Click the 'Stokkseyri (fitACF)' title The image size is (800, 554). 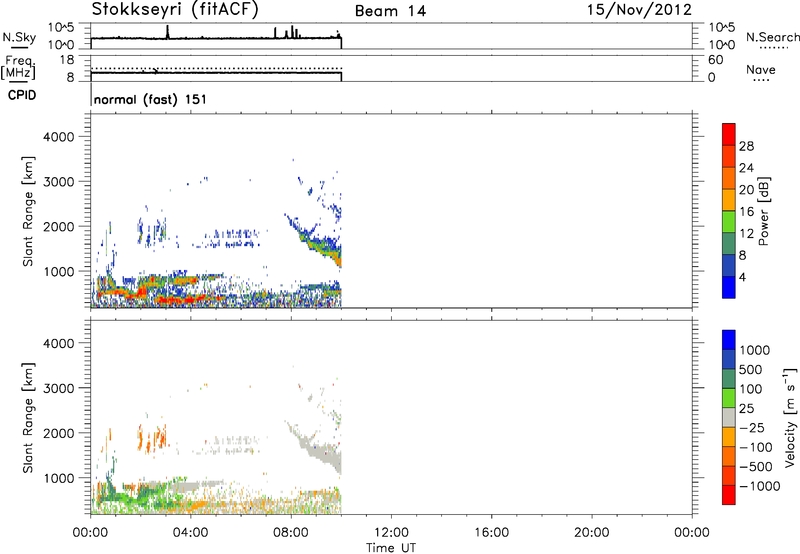[x=175, y=10]
